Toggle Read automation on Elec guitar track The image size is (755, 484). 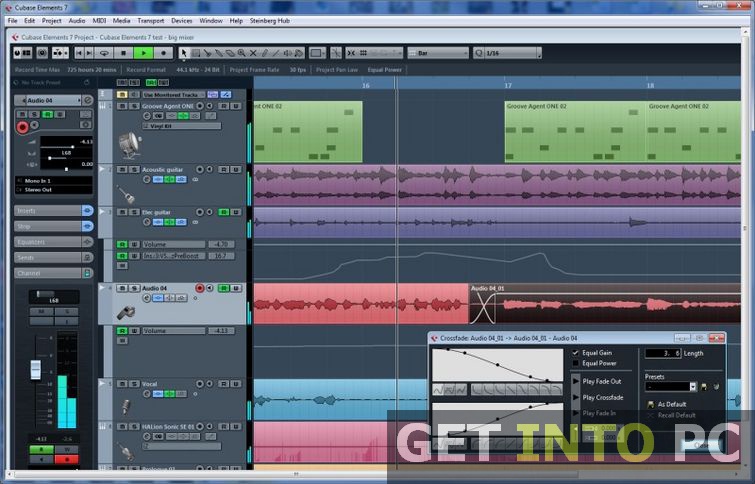pyautogui.click(x=224, y=212)
